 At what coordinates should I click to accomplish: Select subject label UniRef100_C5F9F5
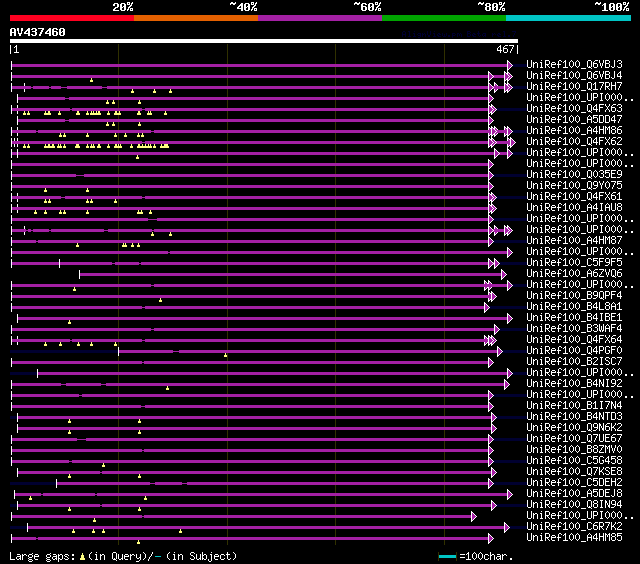pyautogui.click(x=574, y=262)
